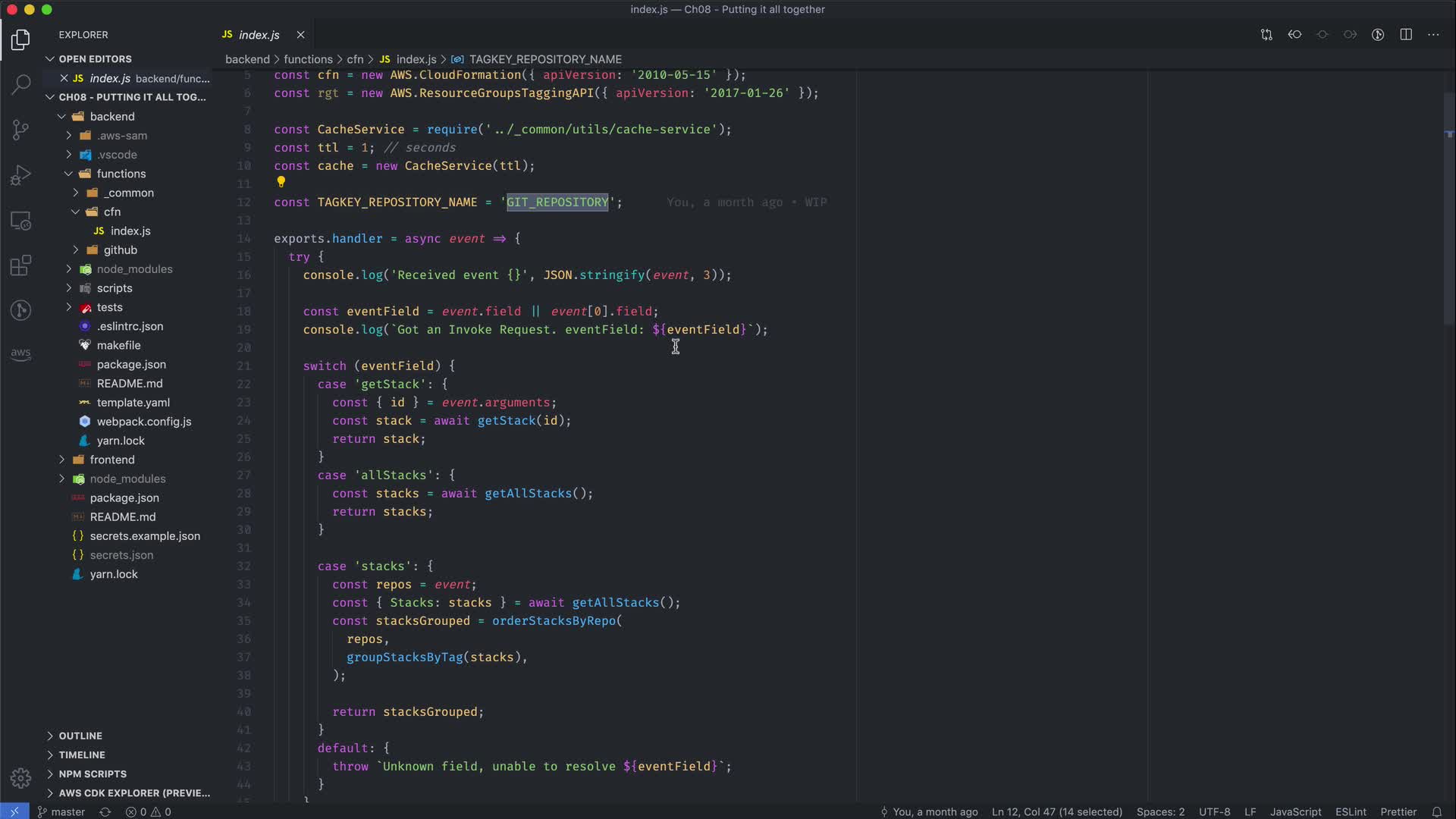Viewport: 1456px width, 819px height.
Task: Expand the Outline section
Action: click(80, 736)
